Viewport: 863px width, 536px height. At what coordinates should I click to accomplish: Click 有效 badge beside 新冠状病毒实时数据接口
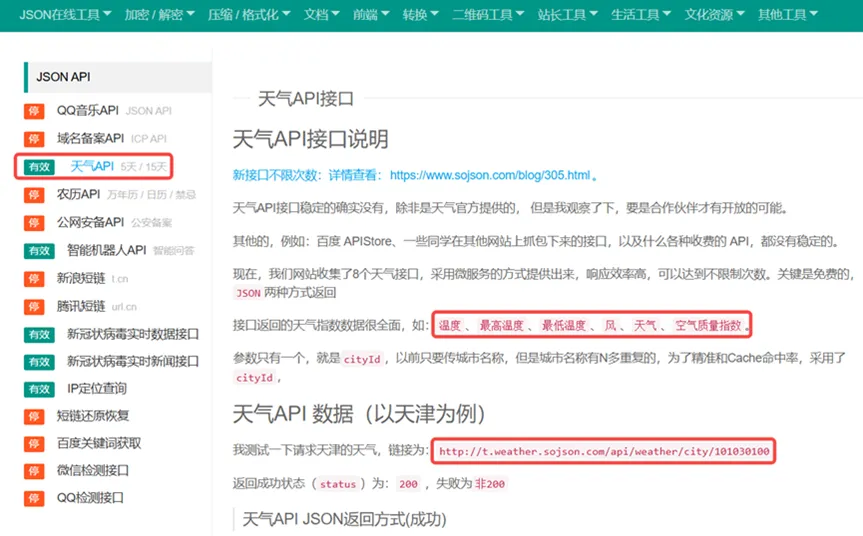pos(39,335)
